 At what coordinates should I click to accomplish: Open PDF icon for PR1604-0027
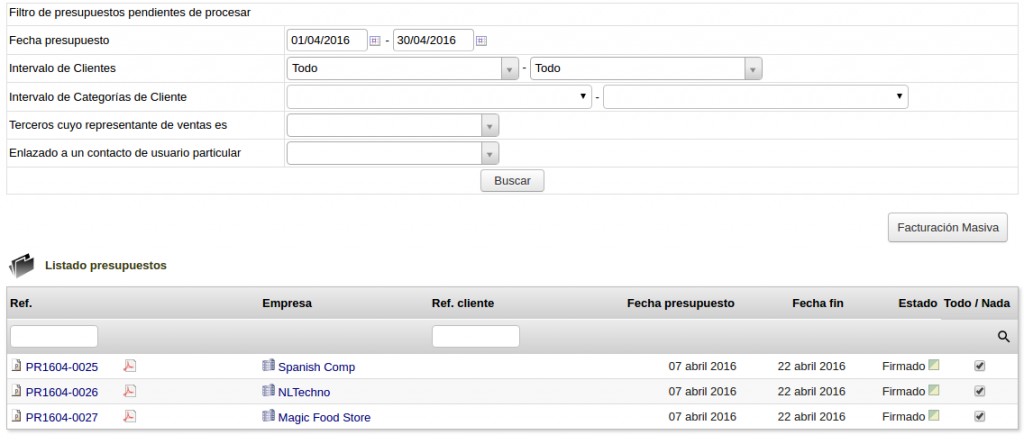tap(129, 416)
